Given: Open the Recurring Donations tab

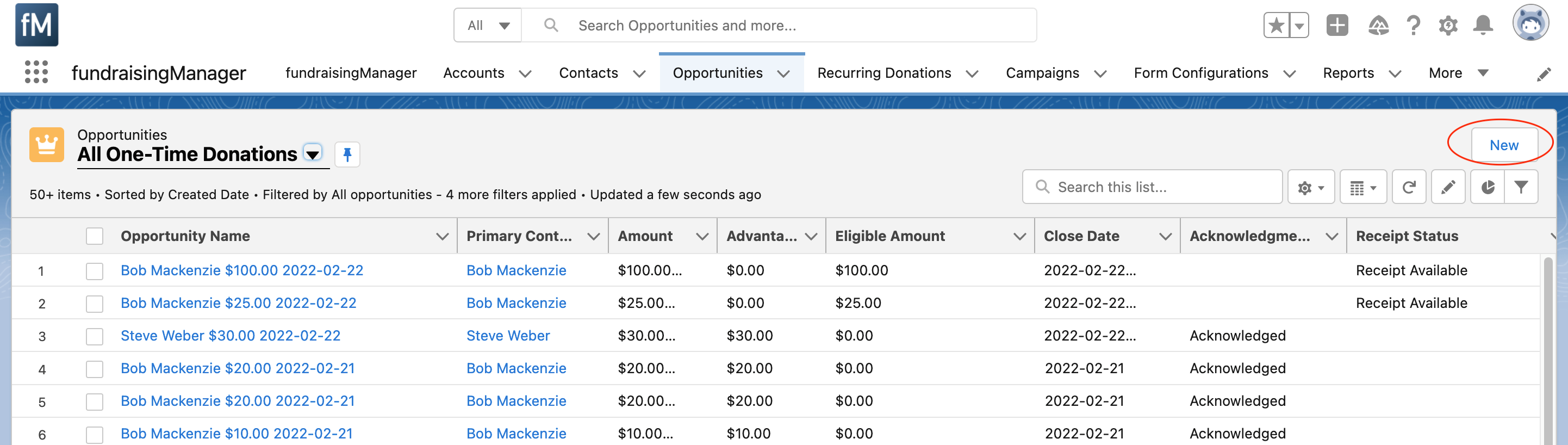Looking at the screenshot, I should [x=884, y=73].
